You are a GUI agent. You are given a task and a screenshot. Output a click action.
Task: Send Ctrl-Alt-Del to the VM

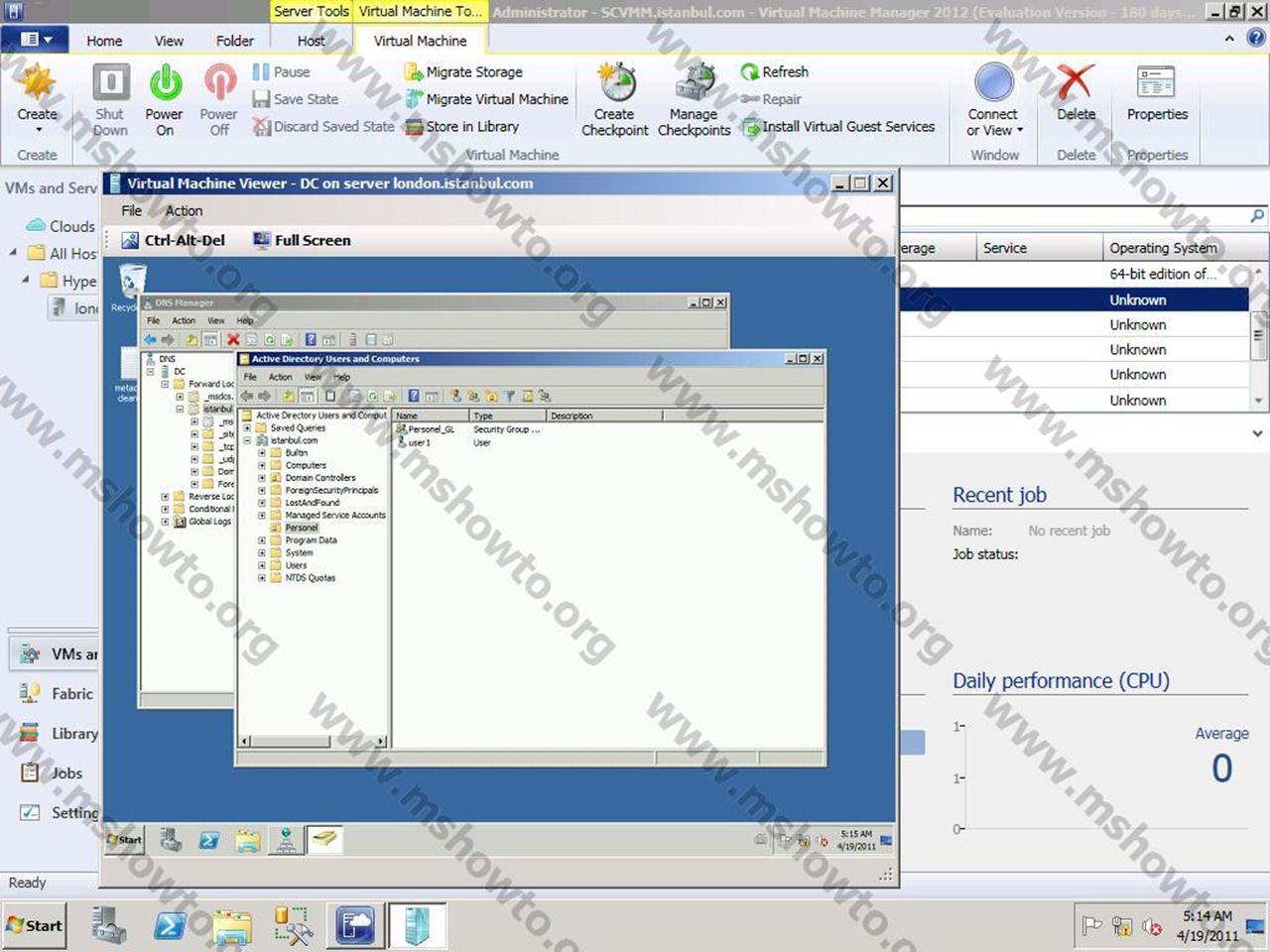(174, 240)
